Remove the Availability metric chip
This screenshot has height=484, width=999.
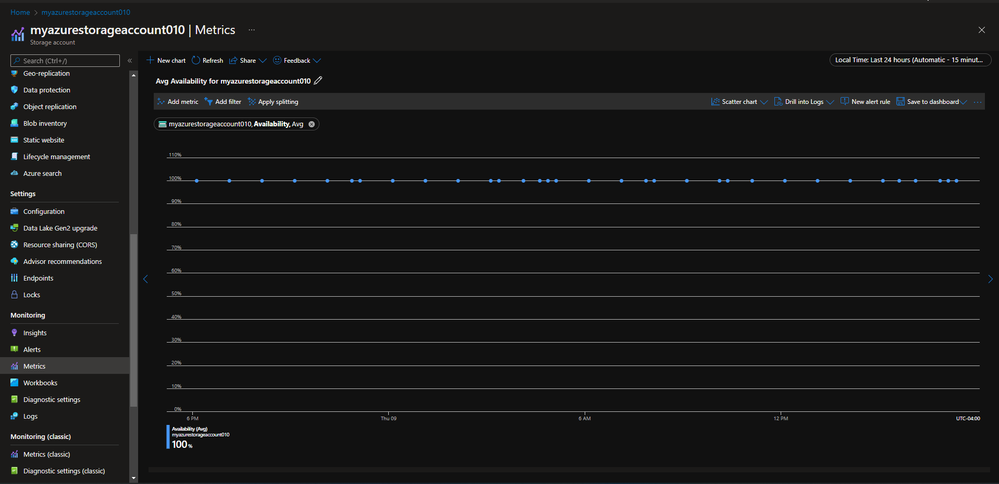[312, 124]
